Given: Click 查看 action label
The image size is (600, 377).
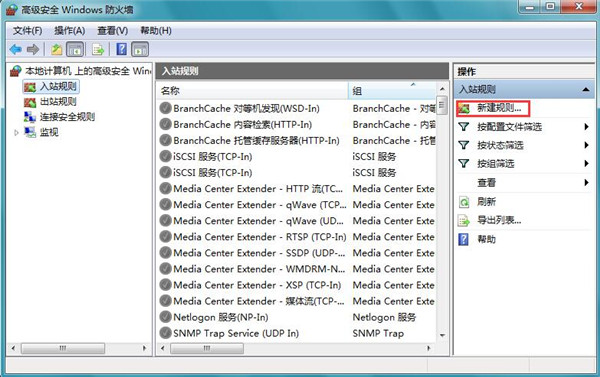Looking at the screenshot, I should (x=486, y=183).
